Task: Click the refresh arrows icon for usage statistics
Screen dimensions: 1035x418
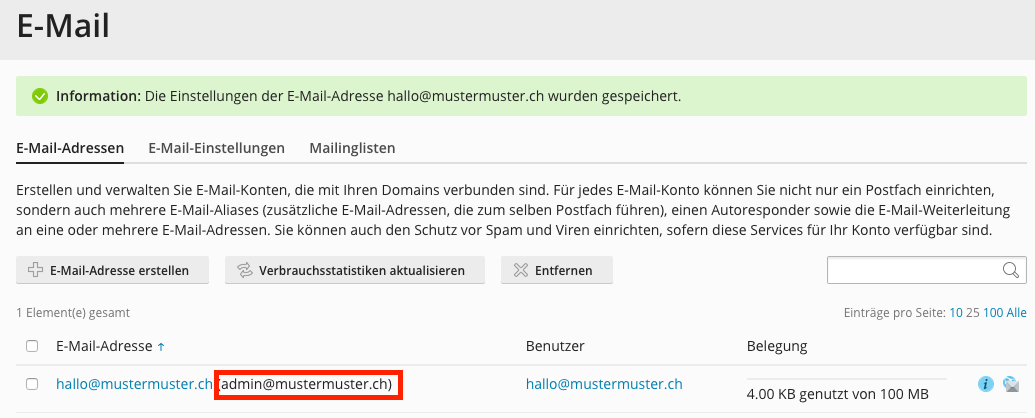Action: click(243, 270)
